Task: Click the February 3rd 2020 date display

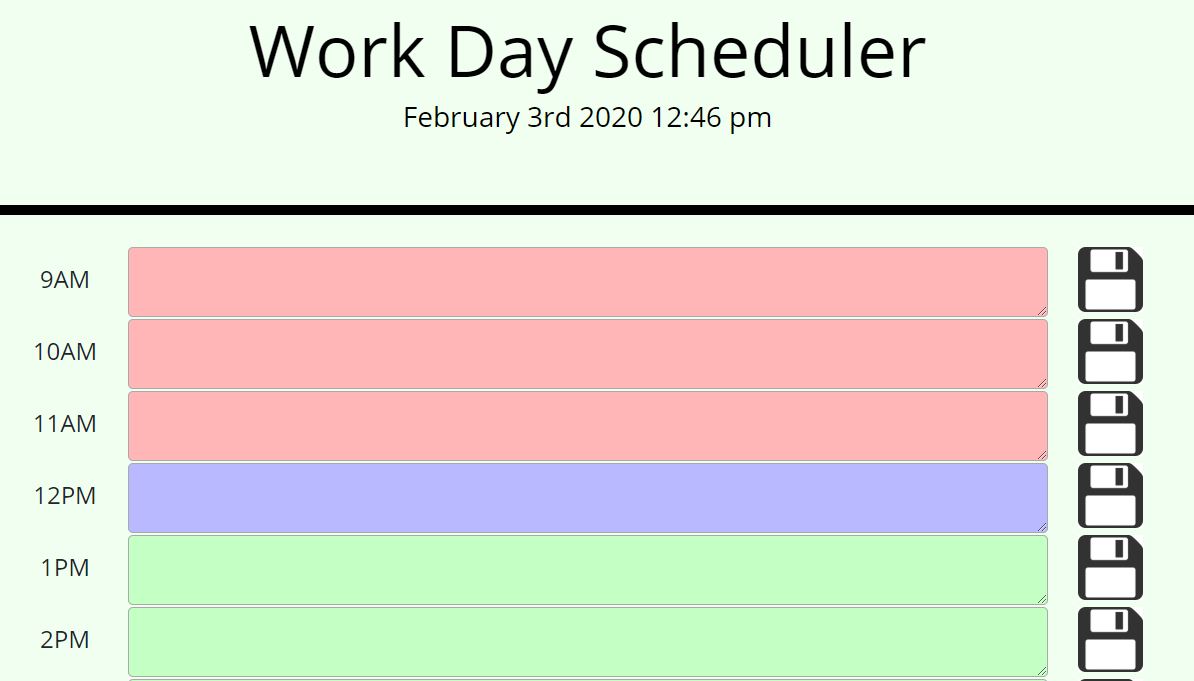Action: [x=586, y=117]
